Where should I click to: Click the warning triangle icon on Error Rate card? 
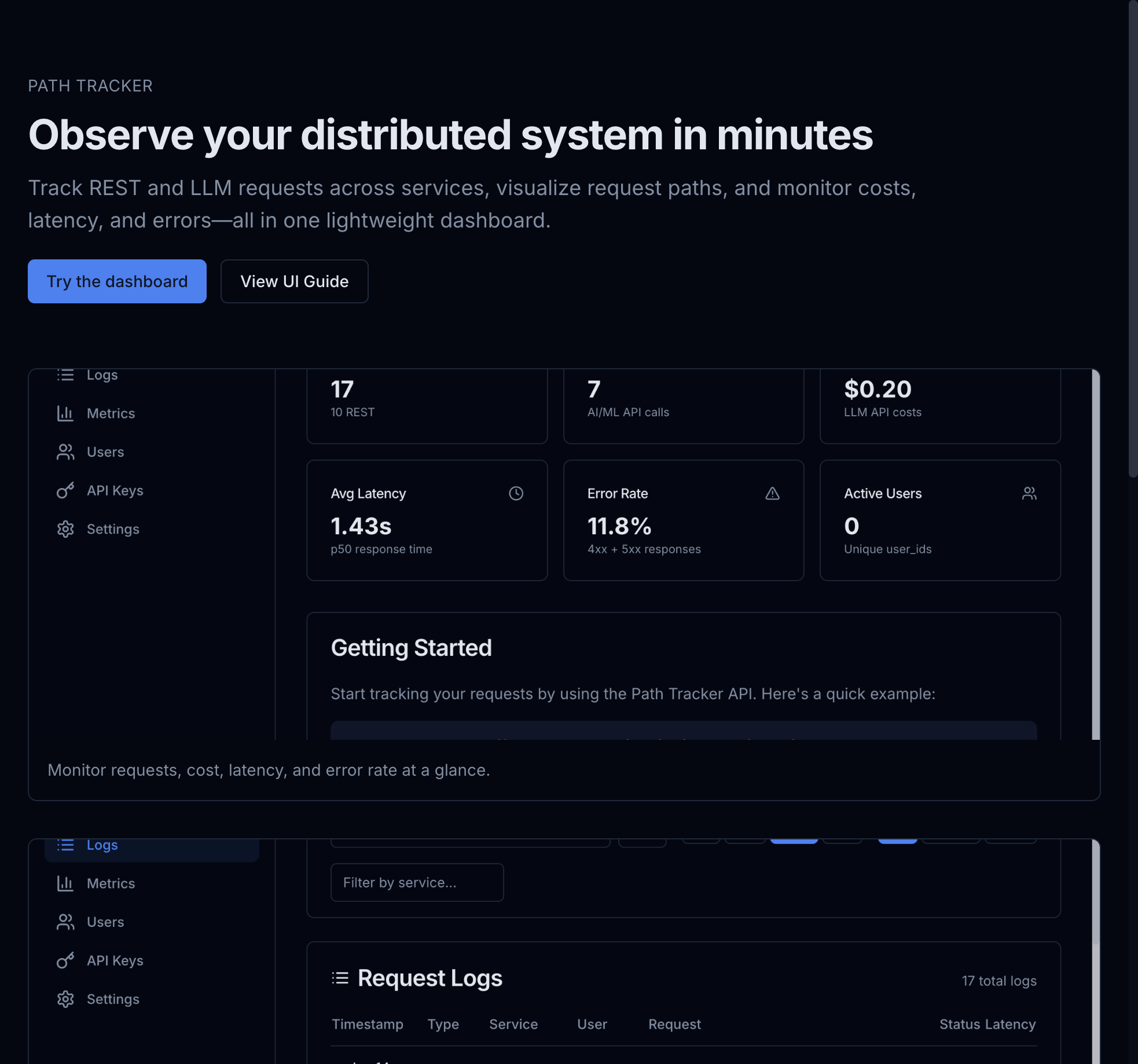coord(772,493)
